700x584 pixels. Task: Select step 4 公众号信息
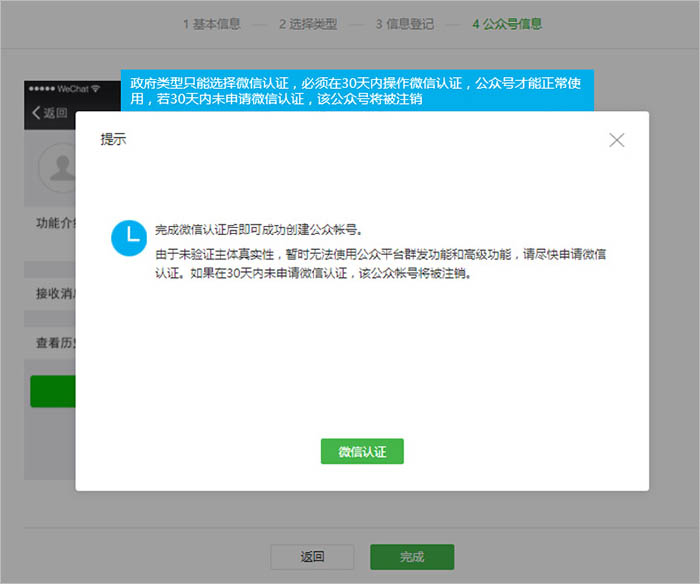(x=507, y=24)
